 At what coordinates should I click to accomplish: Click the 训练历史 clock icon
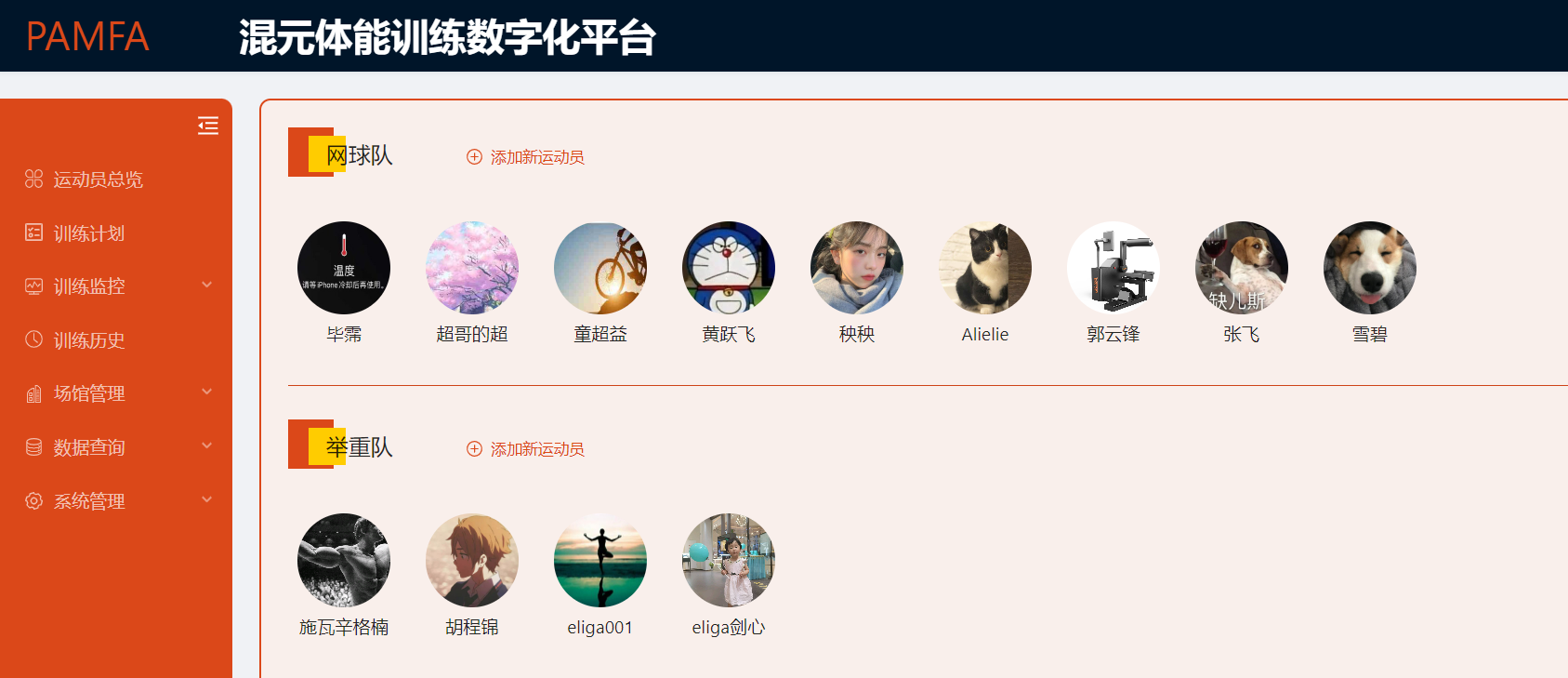tap(34, 339)
